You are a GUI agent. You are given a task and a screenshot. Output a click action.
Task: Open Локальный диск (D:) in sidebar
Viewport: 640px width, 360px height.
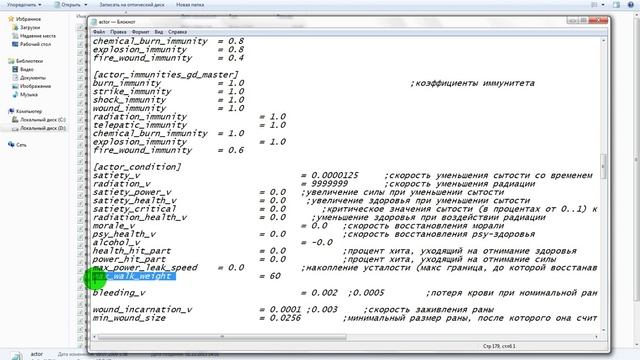pos(43,128)
